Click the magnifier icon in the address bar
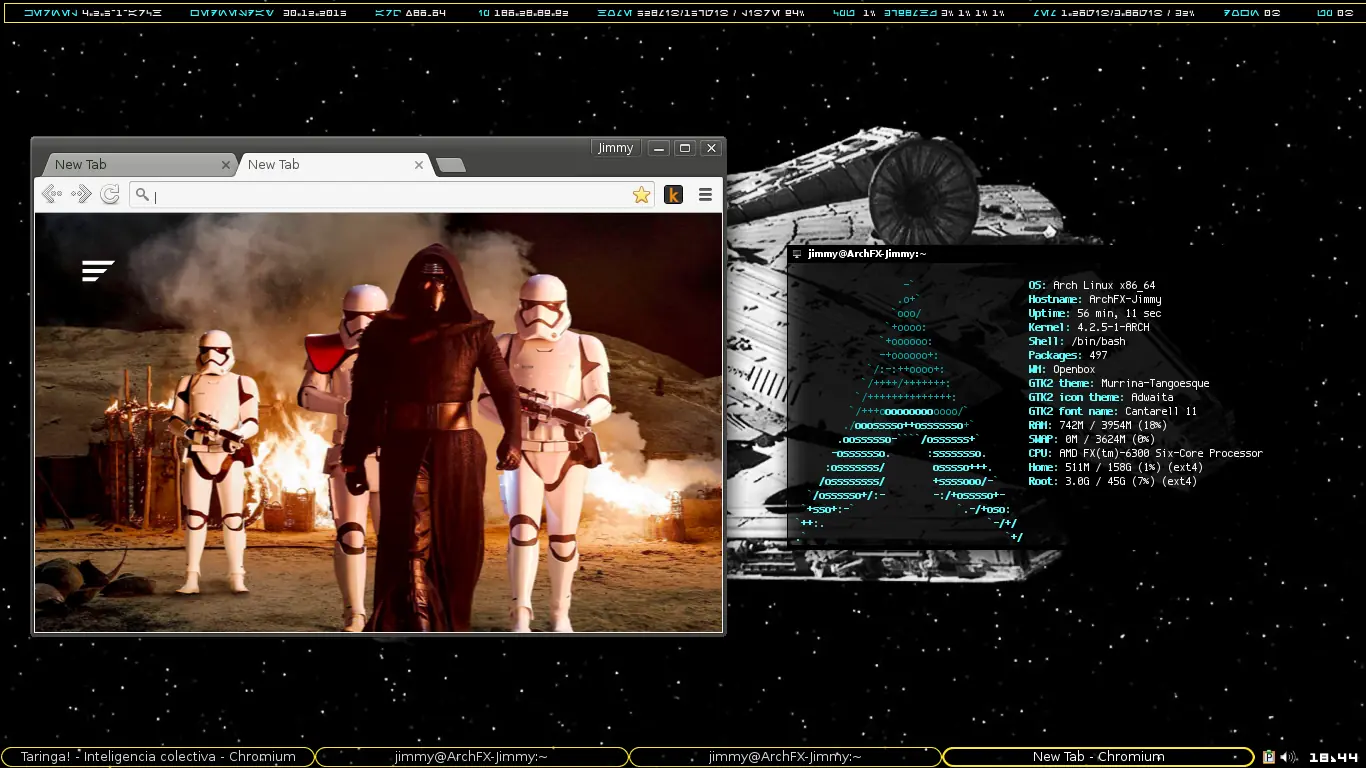 pyautogui.click(x=142, y=195)
